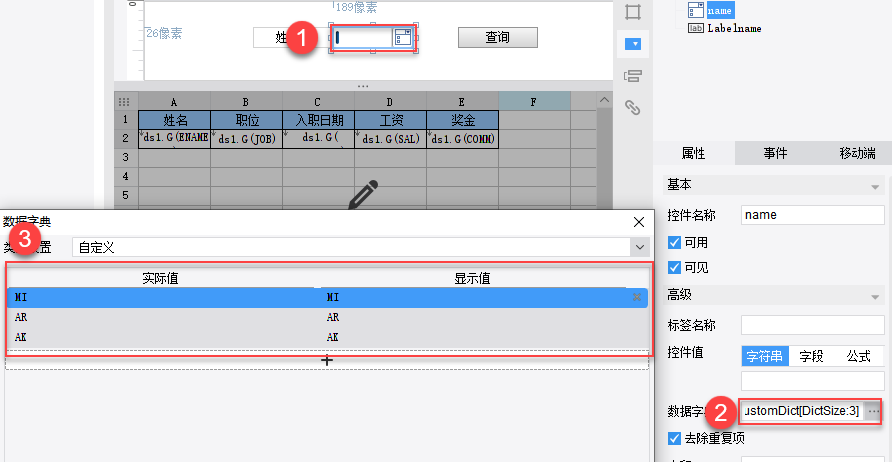Switch to the 属性 tab

click(x=693, y=153)
